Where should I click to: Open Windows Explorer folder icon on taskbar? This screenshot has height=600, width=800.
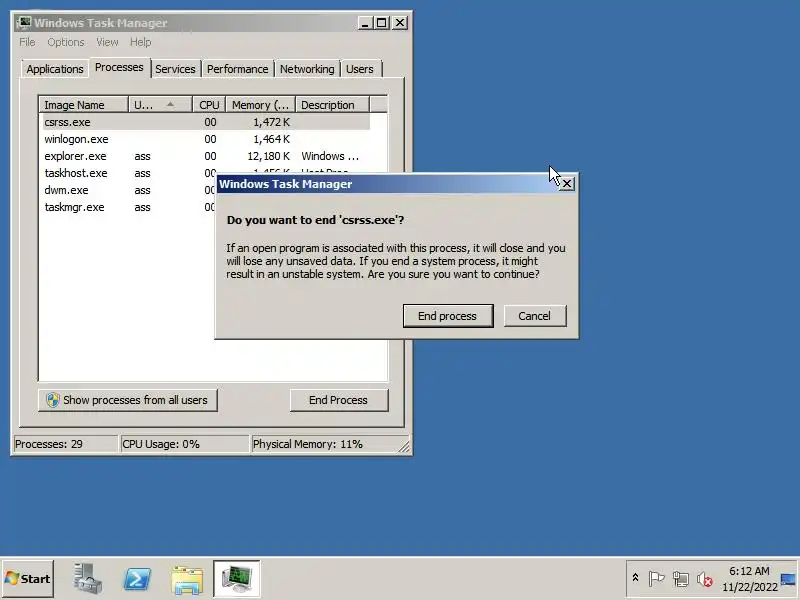point(187,580)
